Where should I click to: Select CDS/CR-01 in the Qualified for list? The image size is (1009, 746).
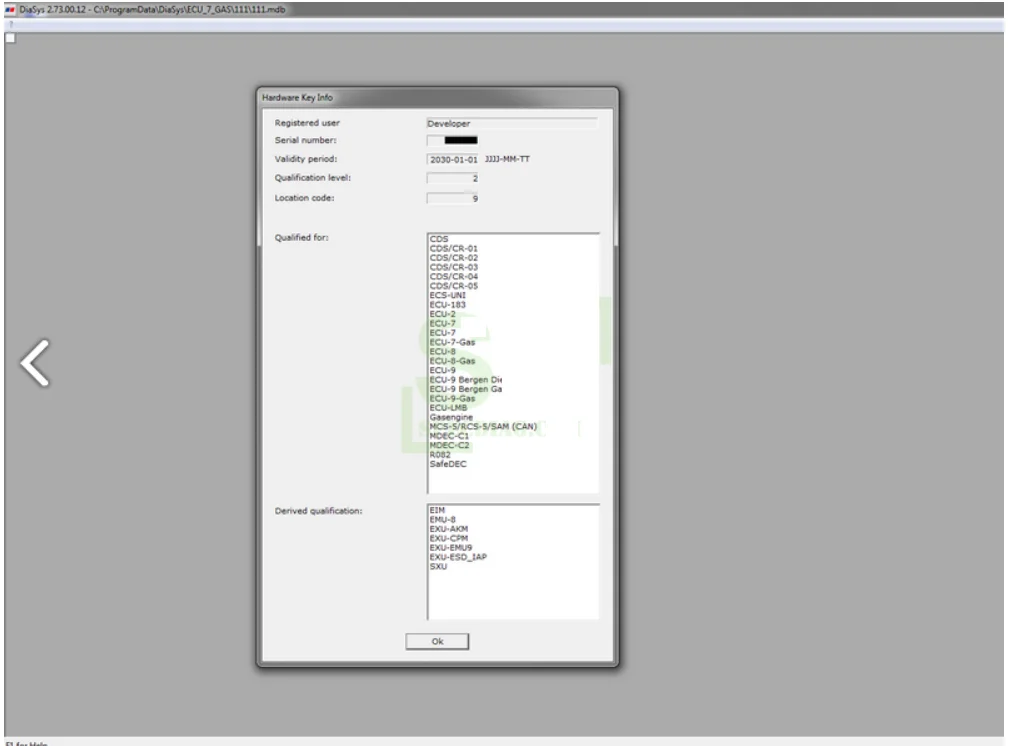[448, 248]
